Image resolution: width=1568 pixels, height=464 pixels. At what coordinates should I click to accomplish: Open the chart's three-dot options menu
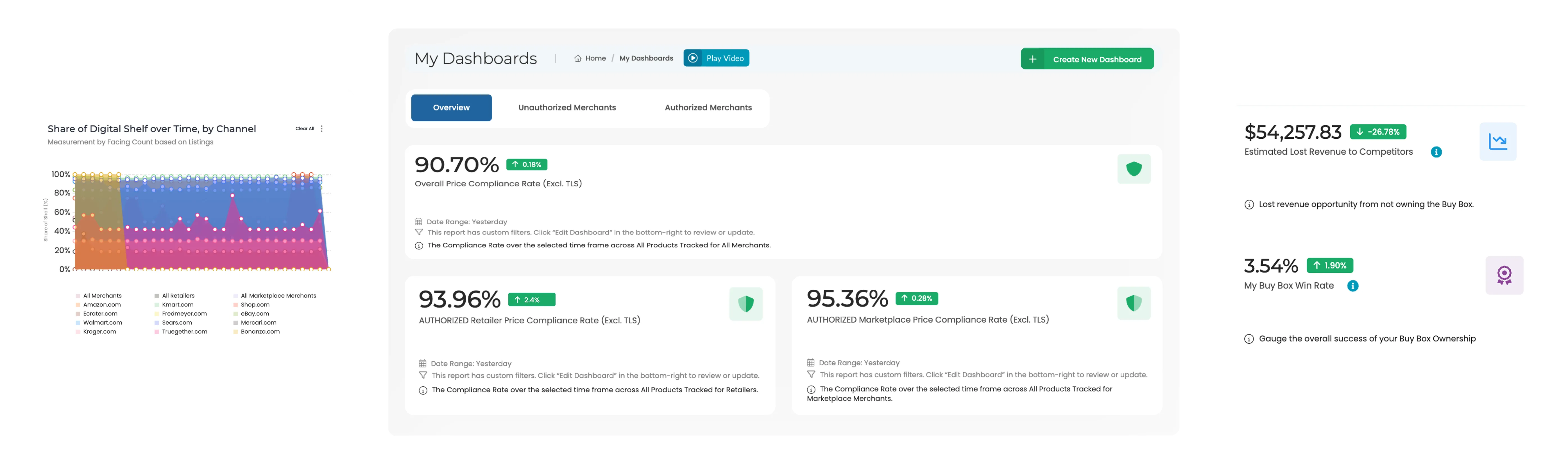[321, 129]
